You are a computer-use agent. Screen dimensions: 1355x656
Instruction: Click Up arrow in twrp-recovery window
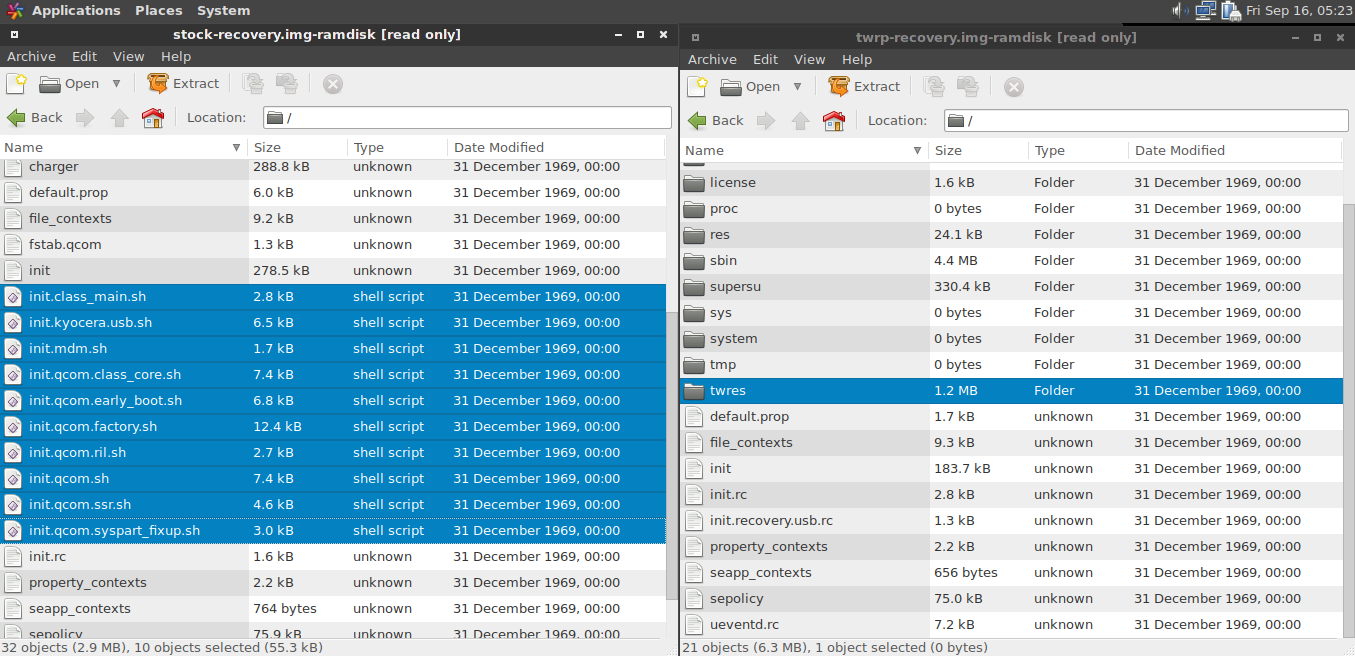click(x=800, y=121)
